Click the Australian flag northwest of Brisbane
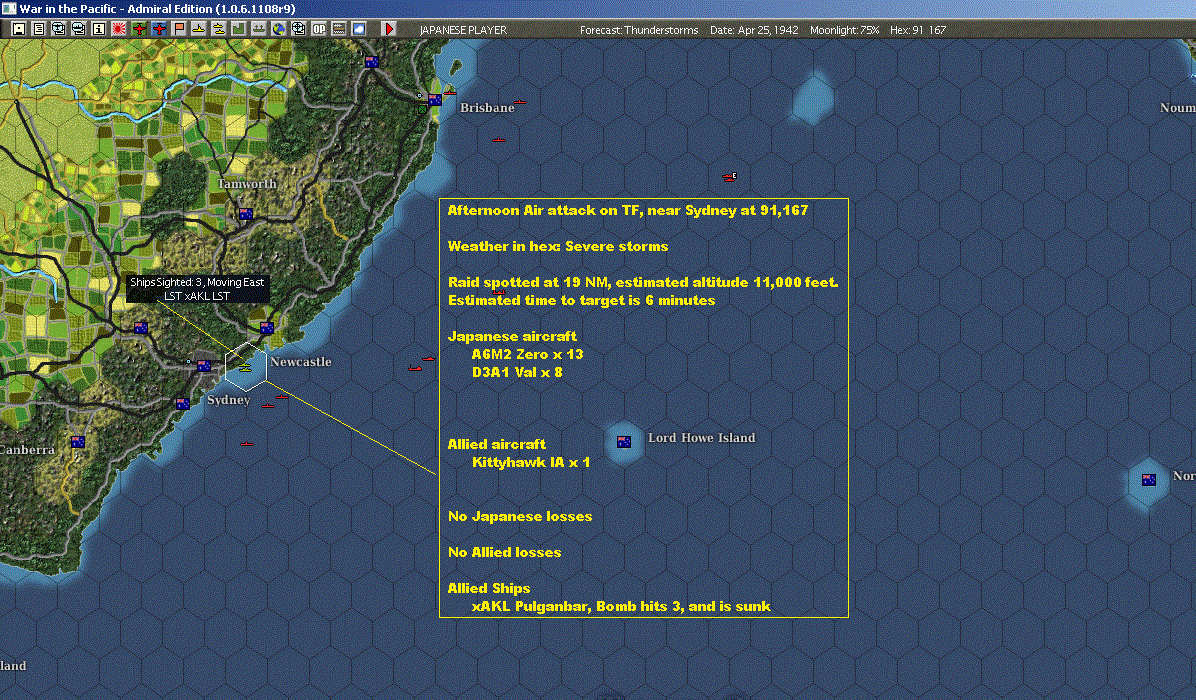This screenshot has width=1196, height=700. point(371,62)
